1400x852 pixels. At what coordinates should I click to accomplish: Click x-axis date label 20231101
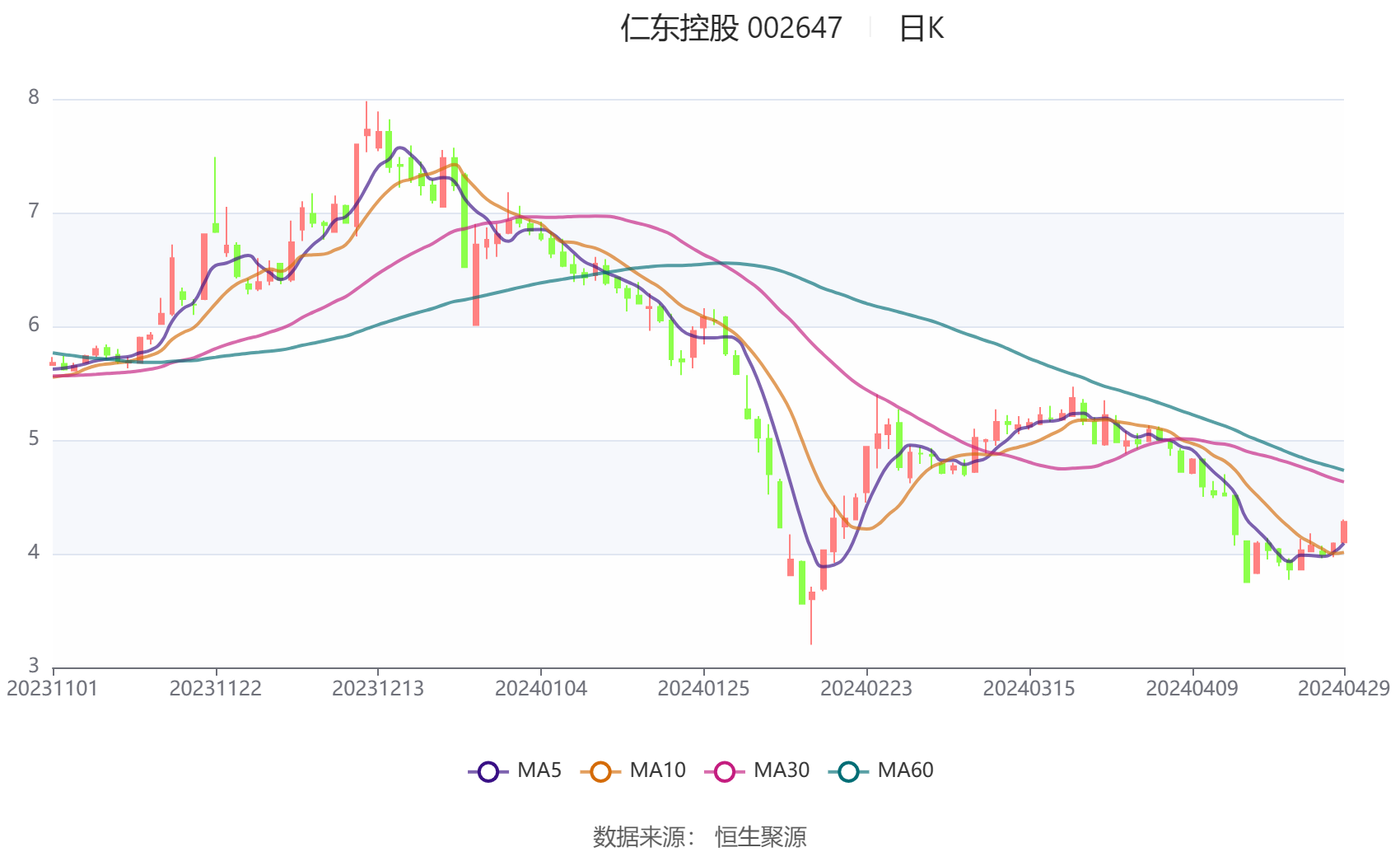pyautogui.click(x=52, y=688)
